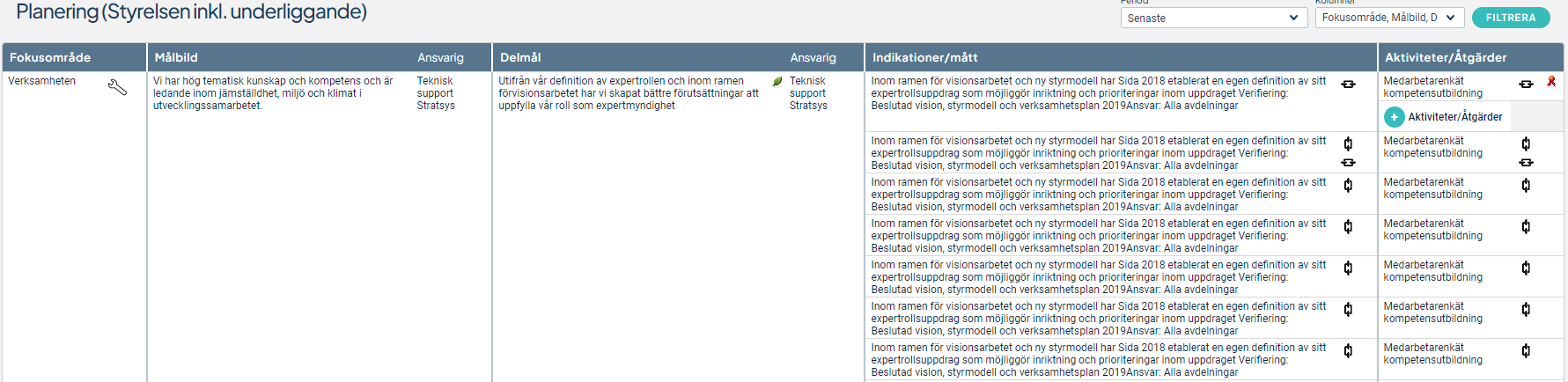Click horizontal link icon under second indicator's vertical link

[x=1348, y=163]
